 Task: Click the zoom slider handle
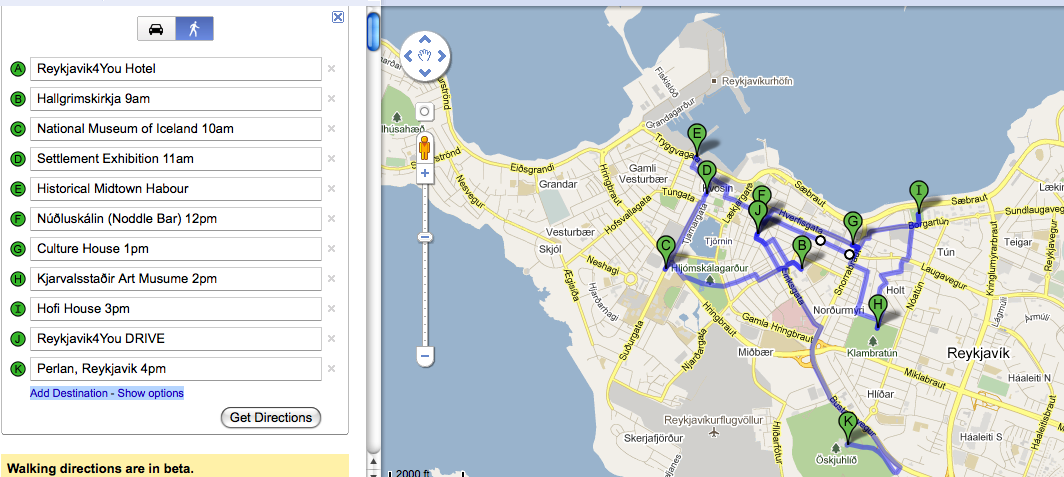point(425,237)
